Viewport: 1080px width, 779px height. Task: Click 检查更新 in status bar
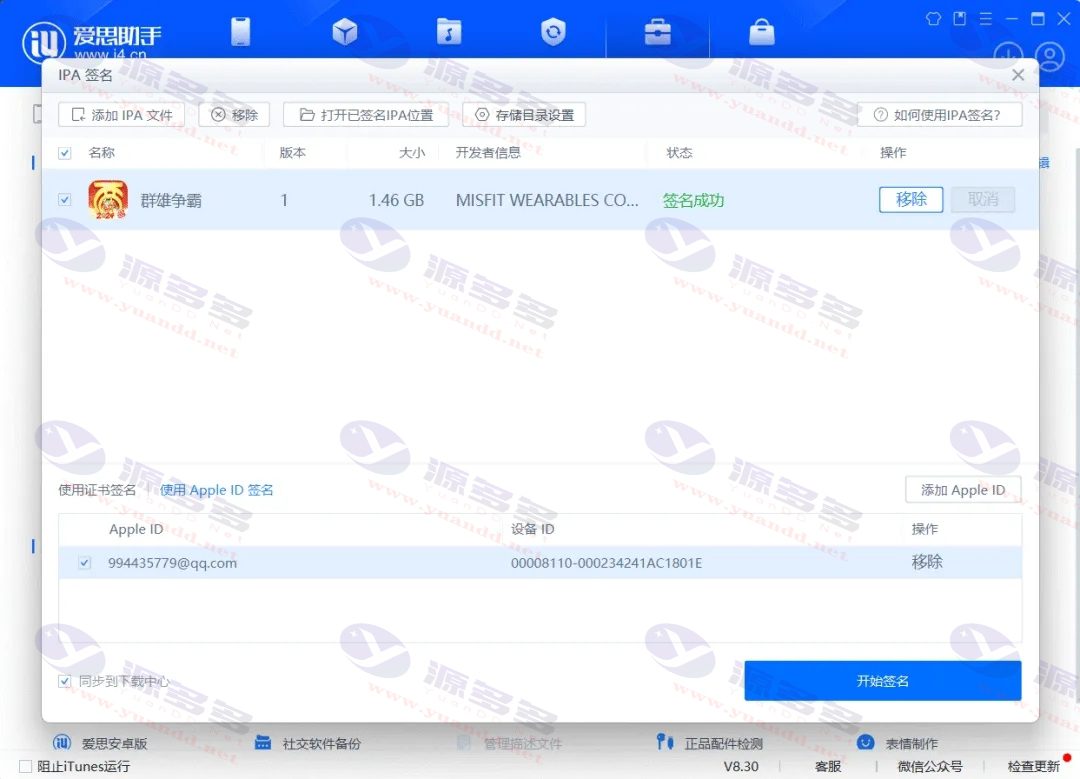click(x=1033, y=766)
